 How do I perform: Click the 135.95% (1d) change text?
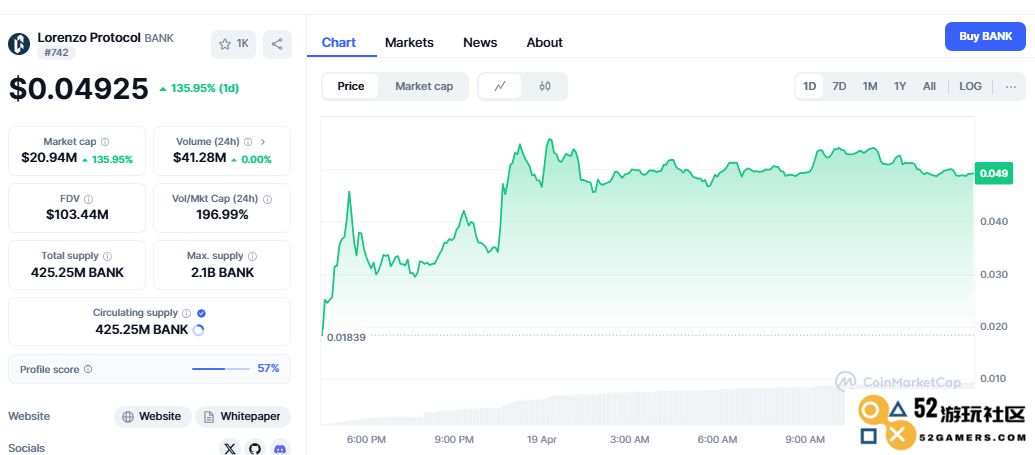205,88
